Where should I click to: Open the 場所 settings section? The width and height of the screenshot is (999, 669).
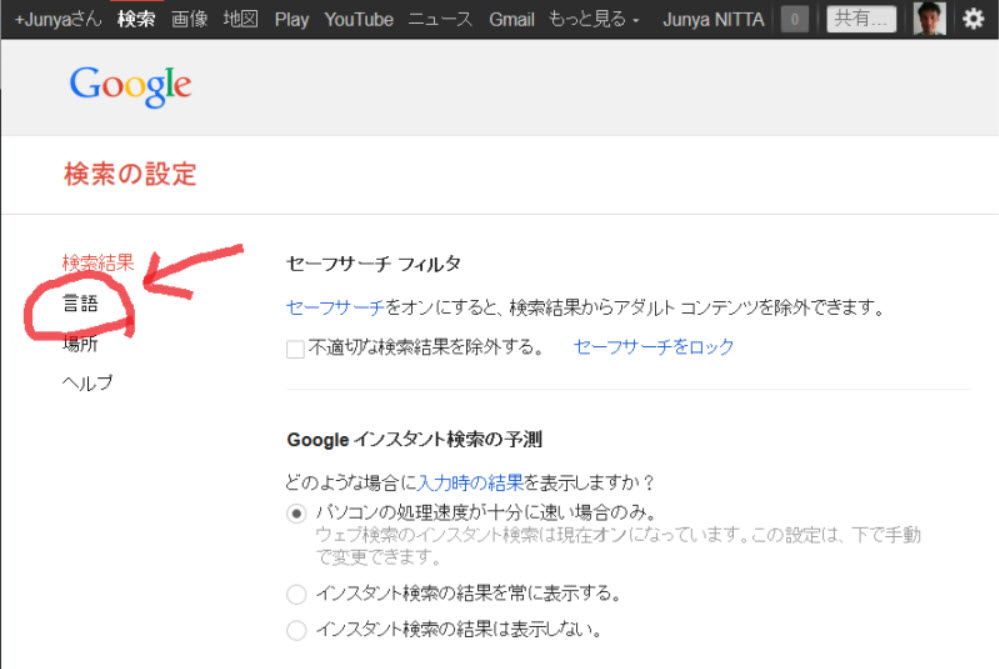coord(80,344)
